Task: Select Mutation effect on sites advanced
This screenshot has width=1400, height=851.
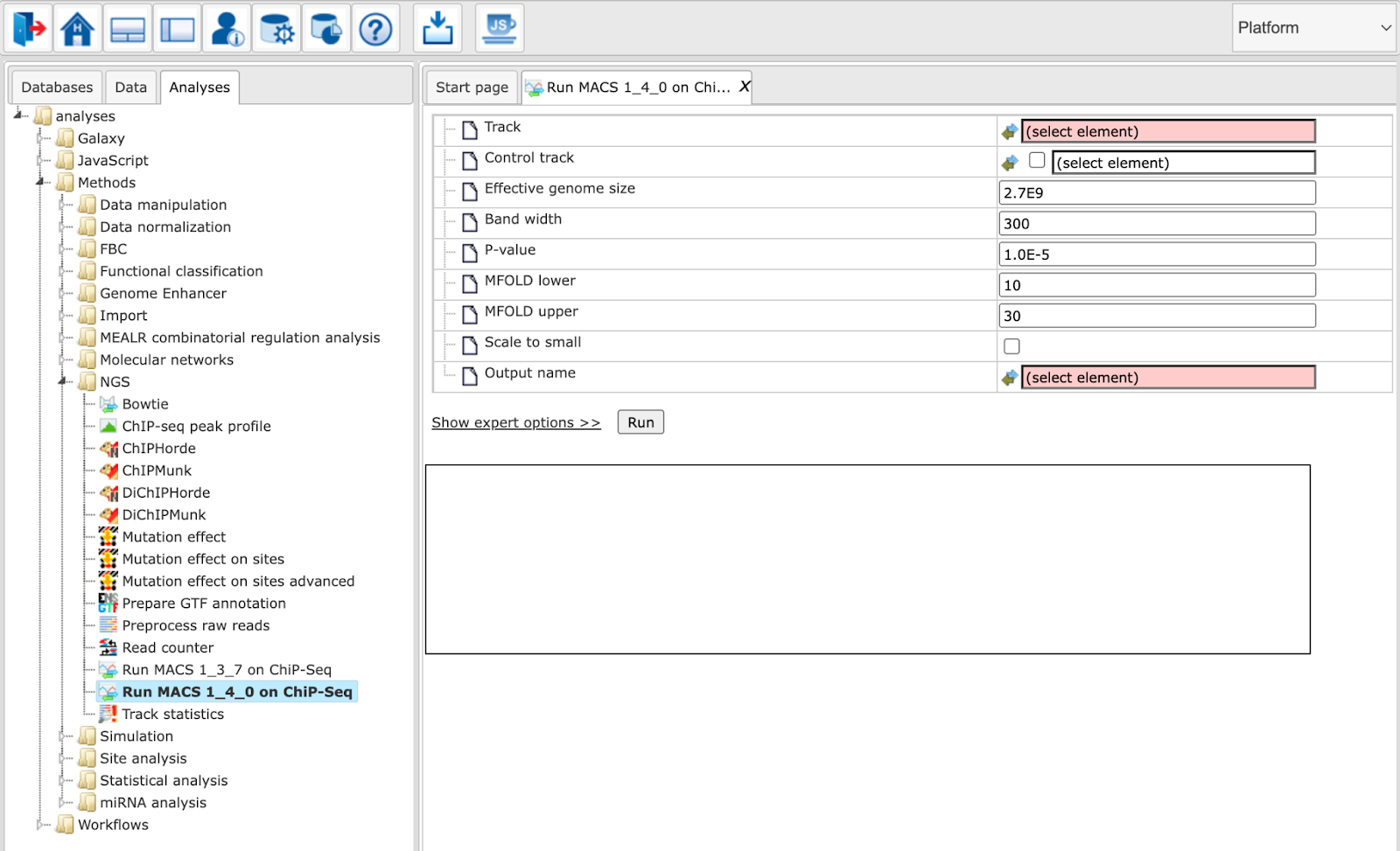Action: (x=238, y=582)
